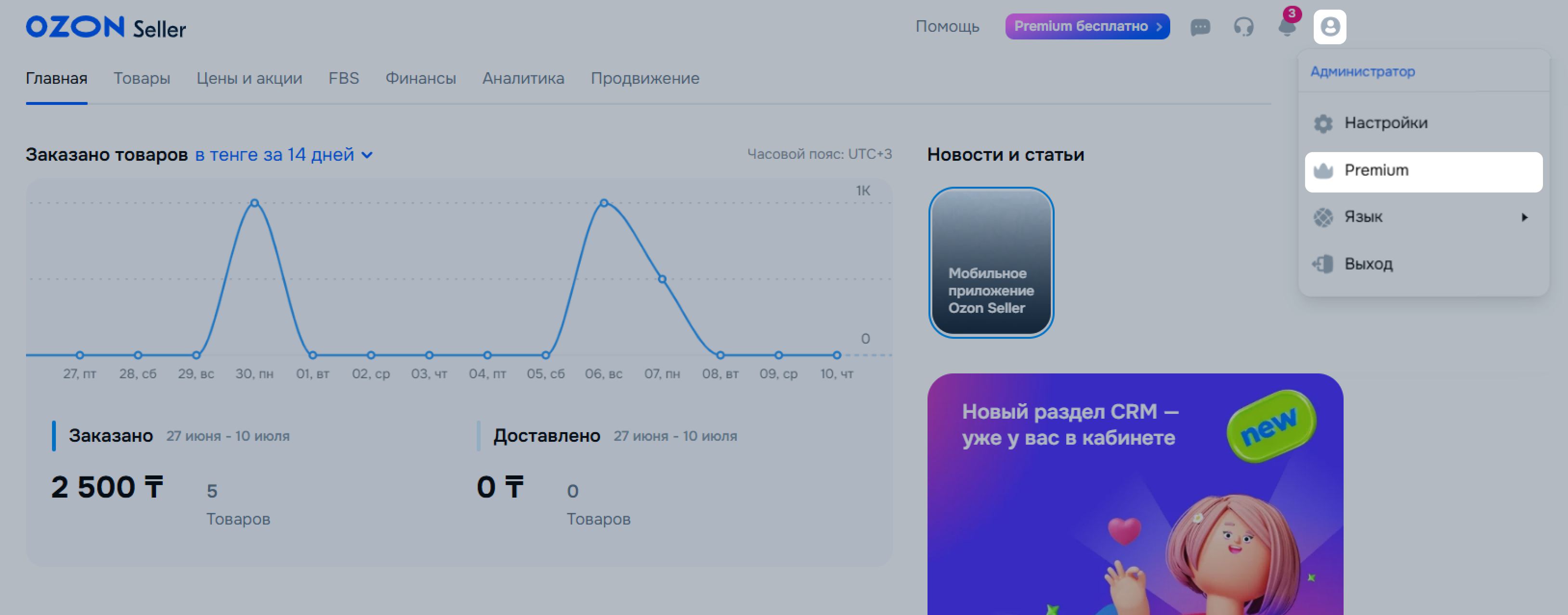Open the Помощь link
This screenshot has height=615, width=1568.
947,27
